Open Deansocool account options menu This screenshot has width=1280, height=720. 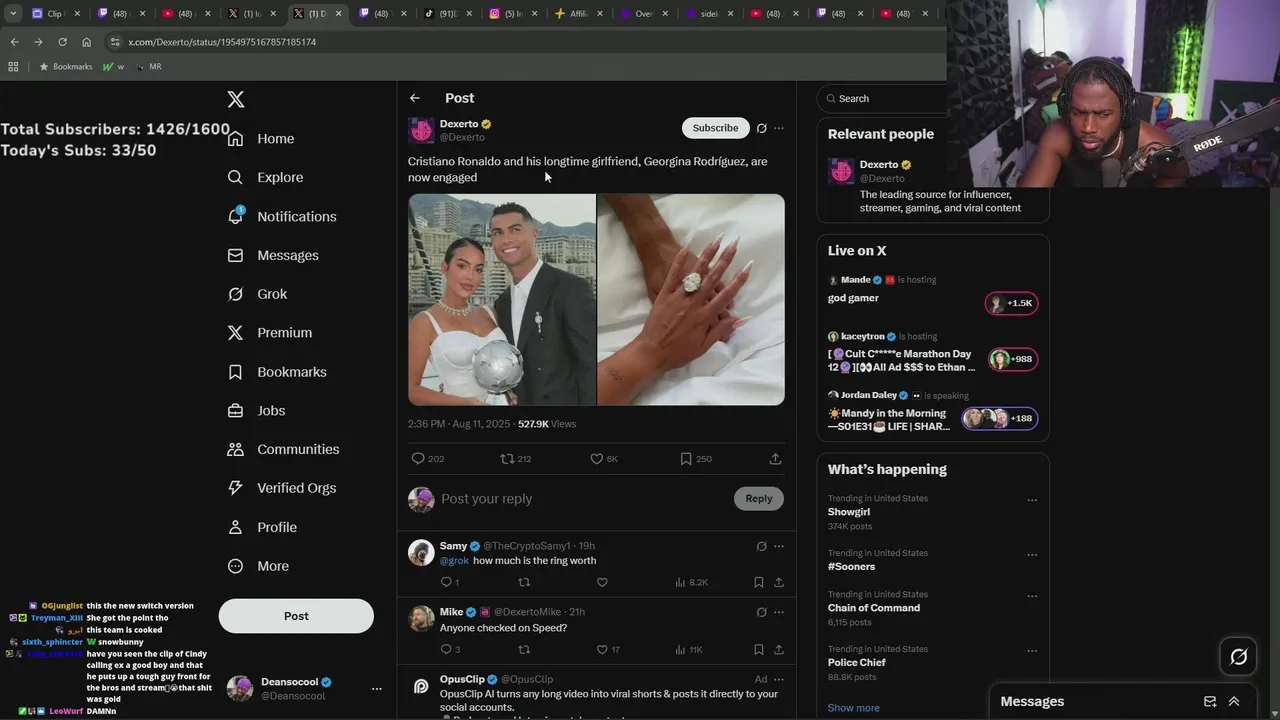coord(377,689)
